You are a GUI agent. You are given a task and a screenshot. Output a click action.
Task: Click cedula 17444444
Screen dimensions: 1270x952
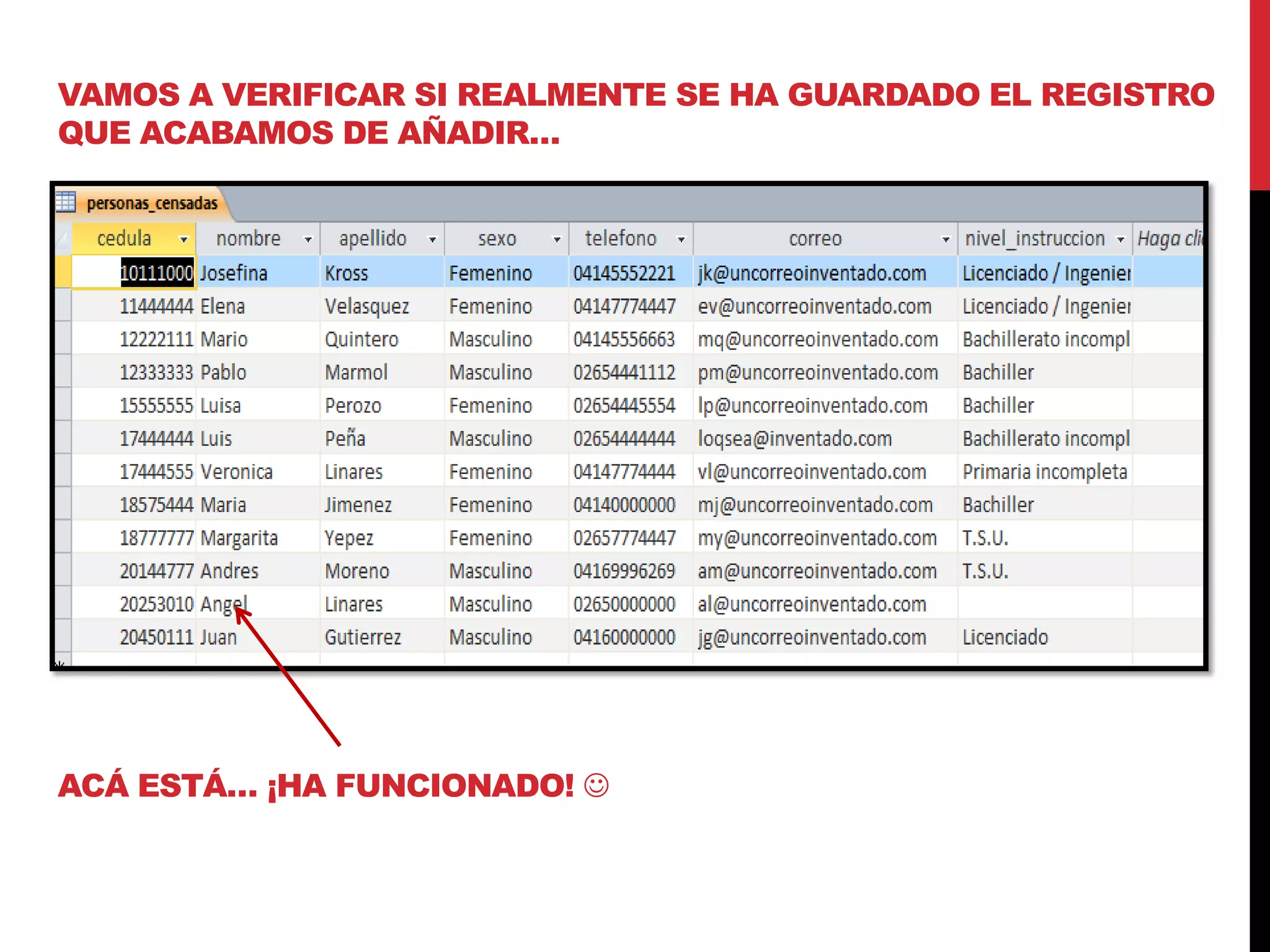(157, 439)
